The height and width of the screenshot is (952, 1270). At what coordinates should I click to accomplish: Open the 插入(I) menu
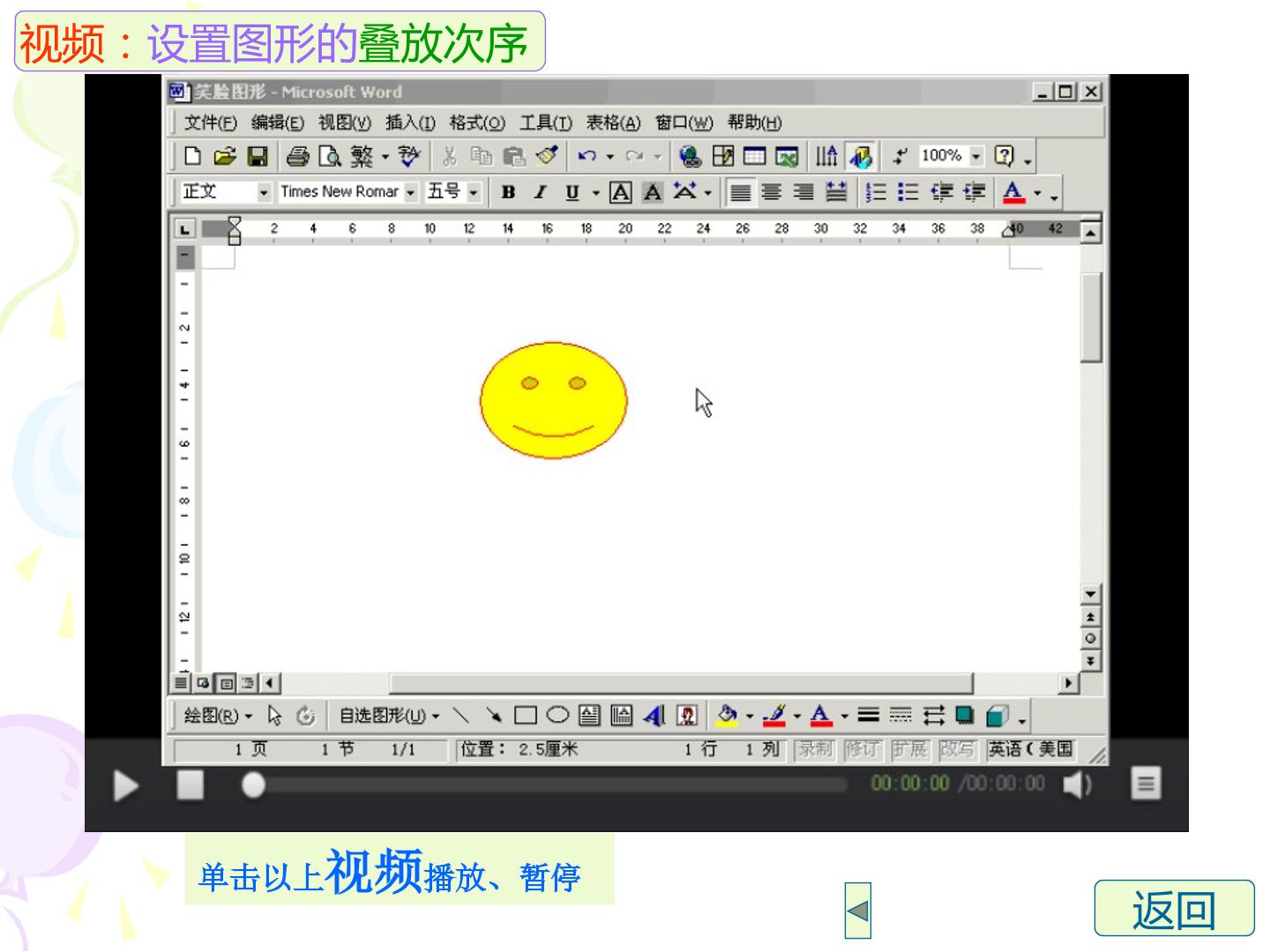coord(410,123)
